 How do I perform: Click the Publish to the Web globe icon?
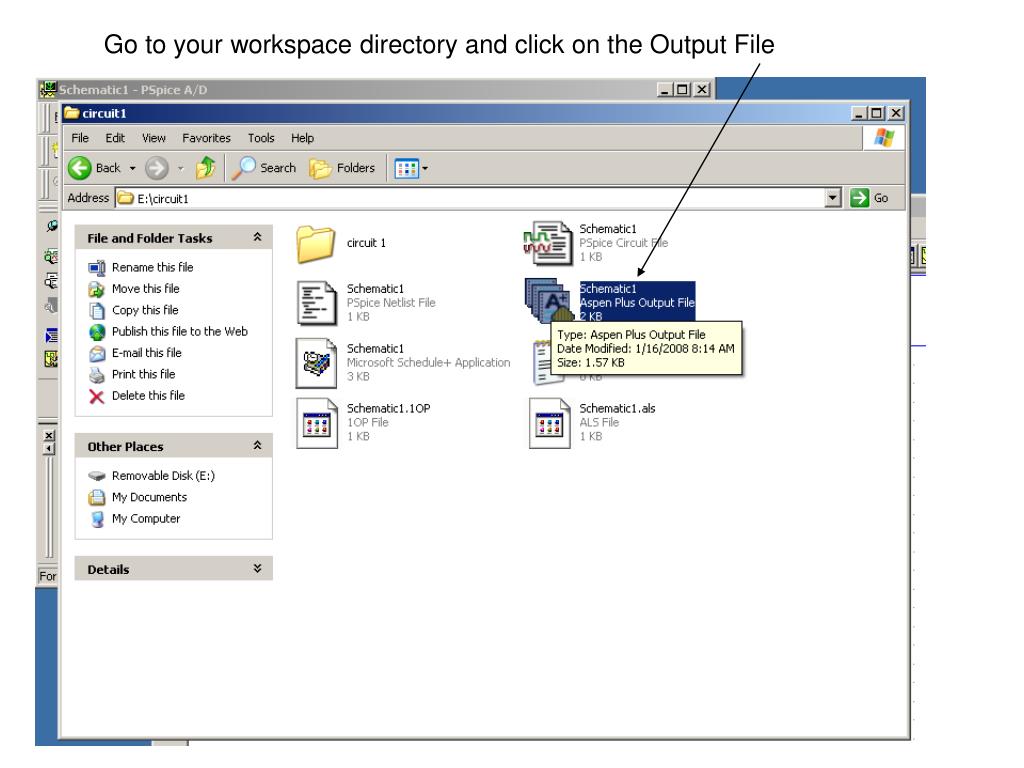(x=97, y=332)
